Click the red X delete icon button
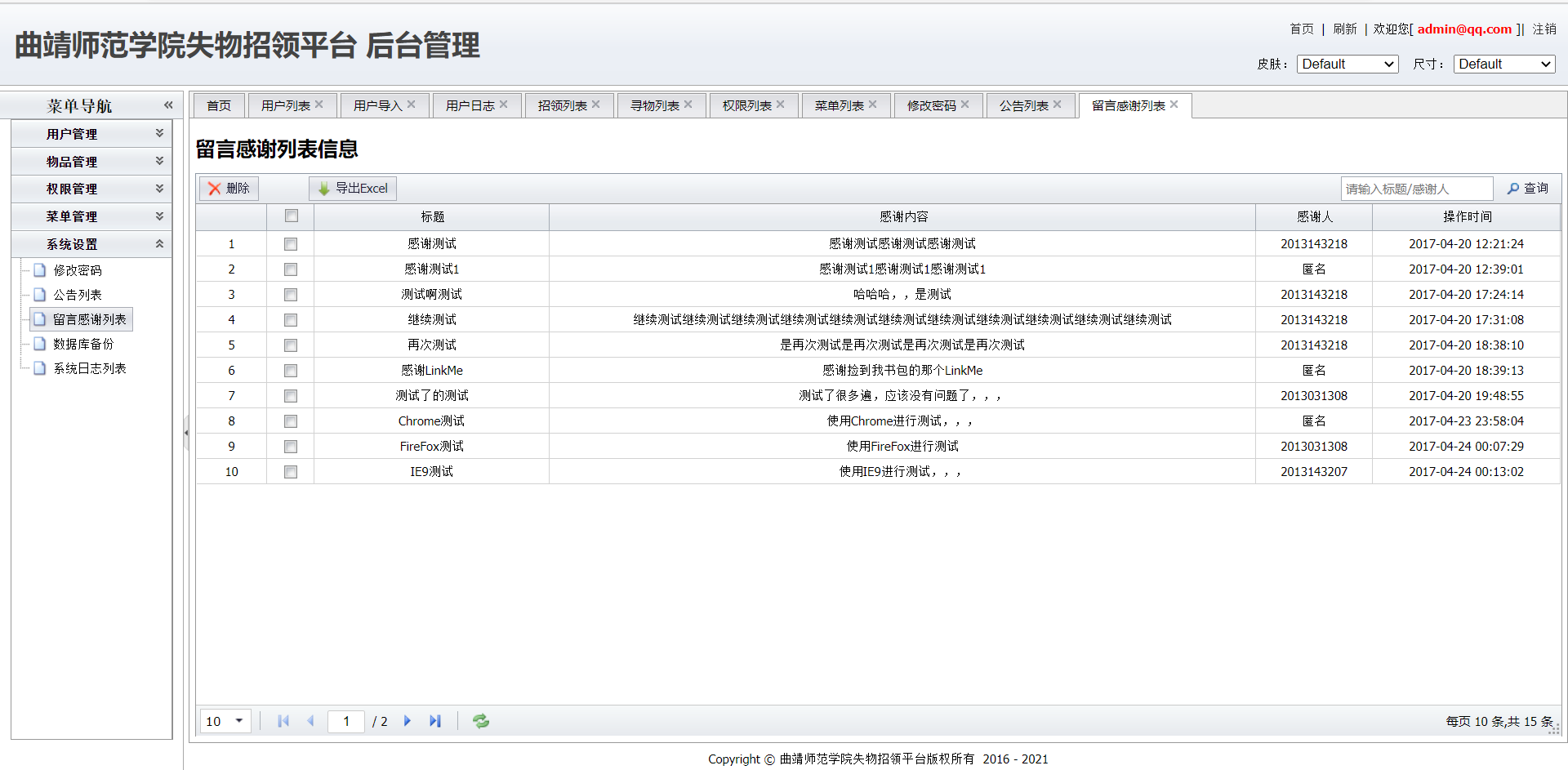 pyautogui.click(x=229, y=189)
